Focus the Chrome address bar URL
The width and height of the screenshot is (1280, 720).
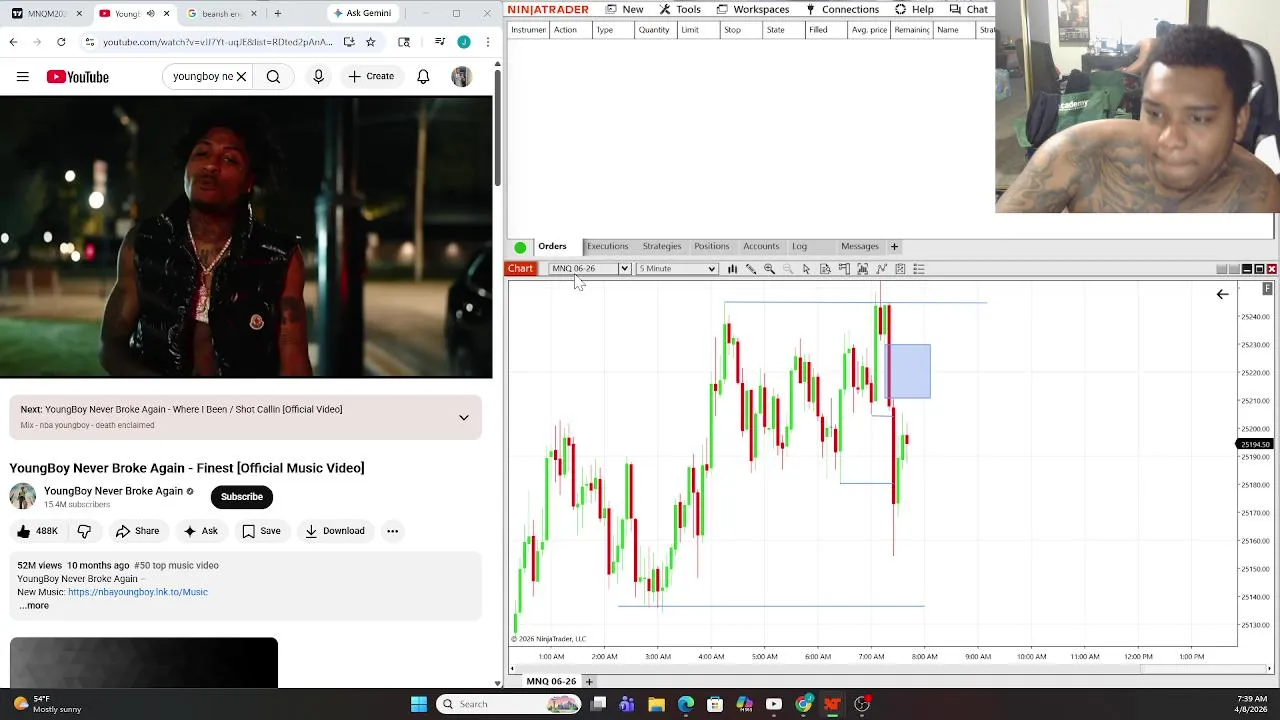point(218,42)
